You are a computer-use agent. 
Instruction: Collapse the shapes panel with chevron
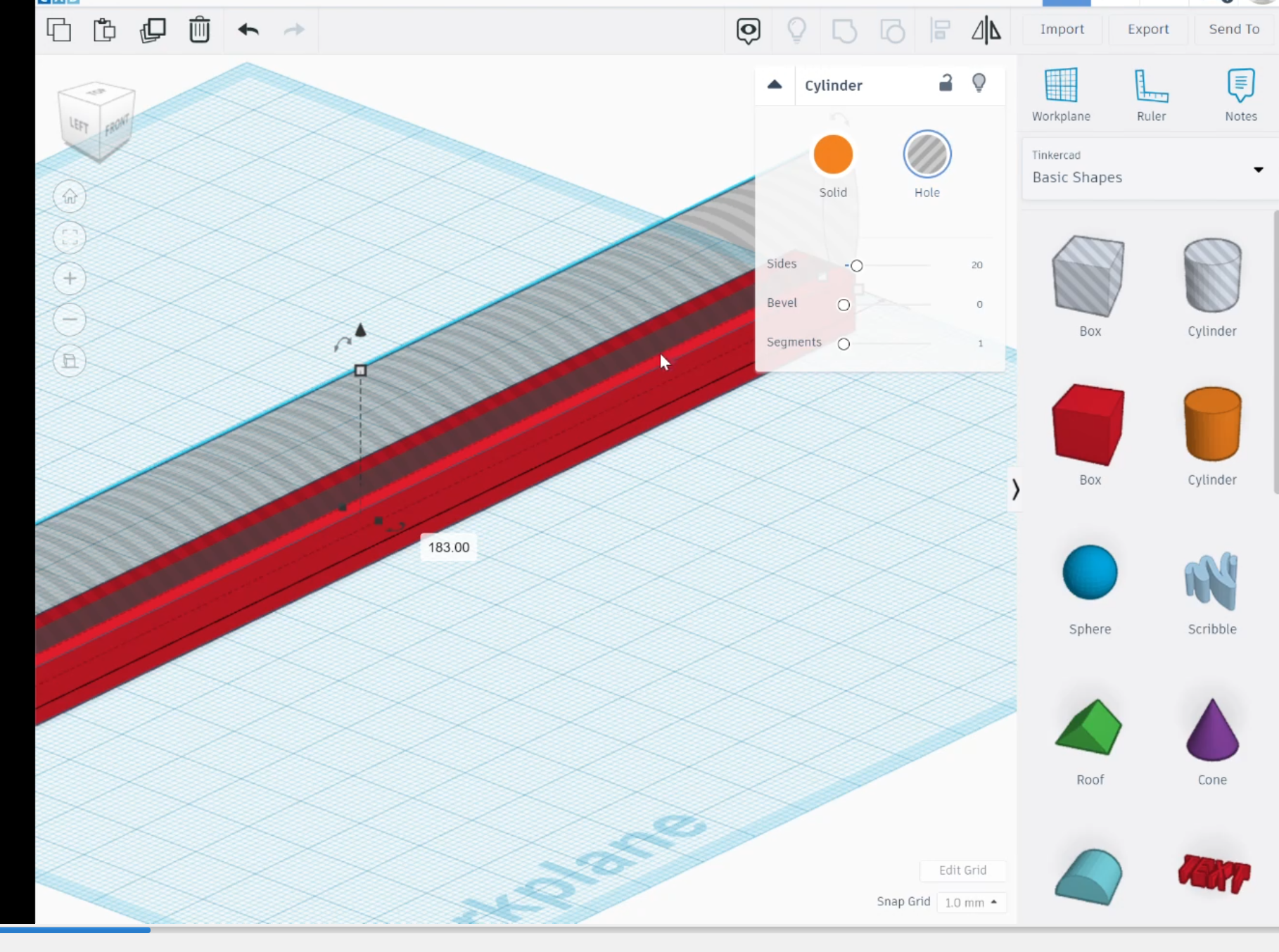1015,489
